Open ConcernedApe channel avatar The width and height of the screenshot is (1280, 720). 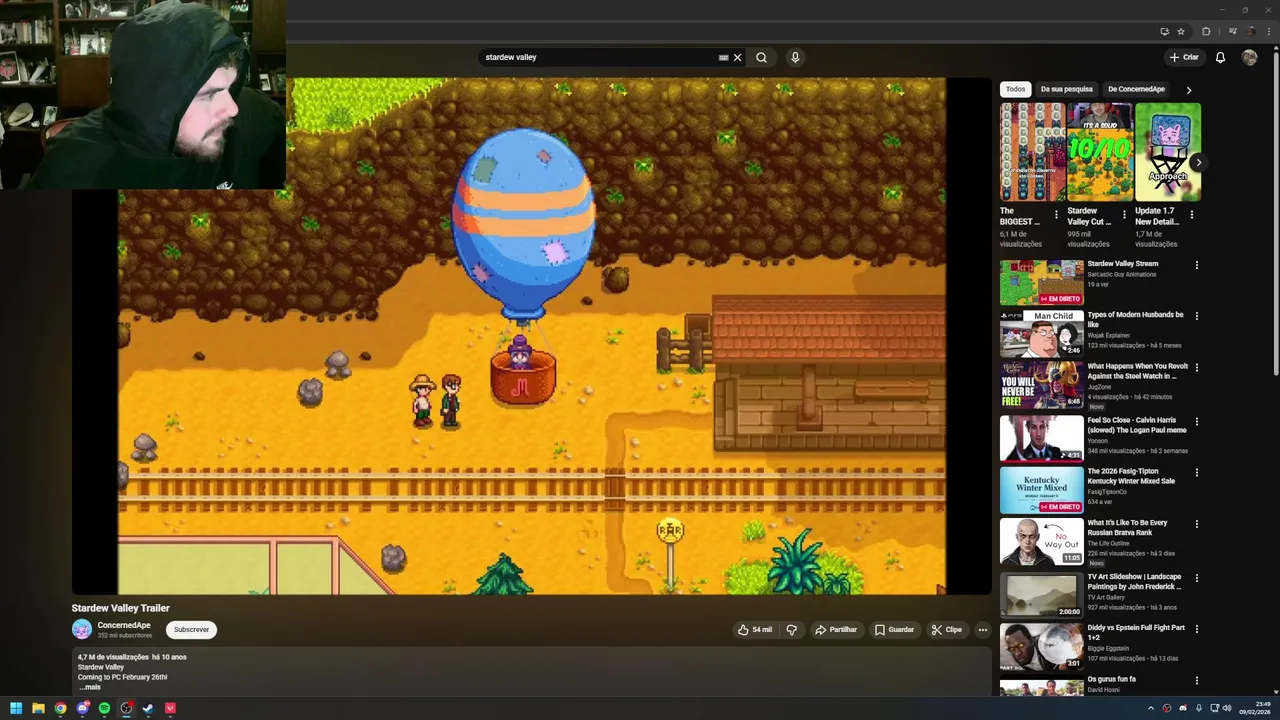pyautogui.click(x=82, y=629)
